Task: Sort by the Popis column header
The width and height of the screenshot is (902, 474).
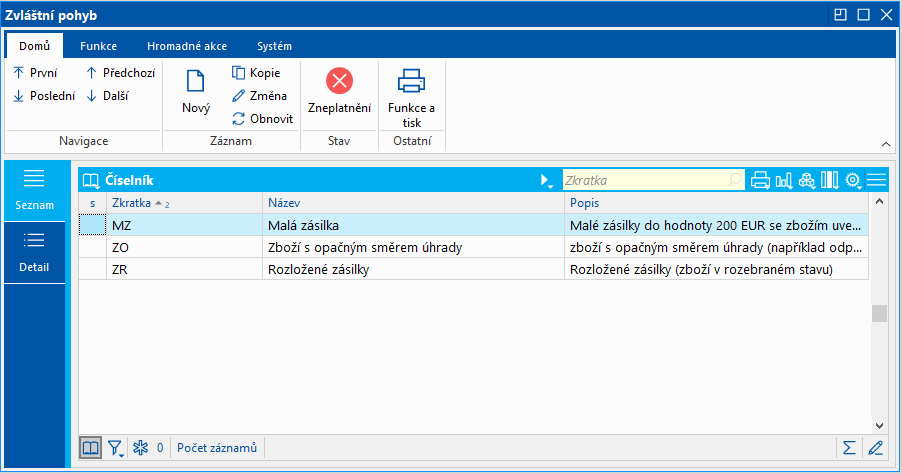Action: [x=717, y=203]
